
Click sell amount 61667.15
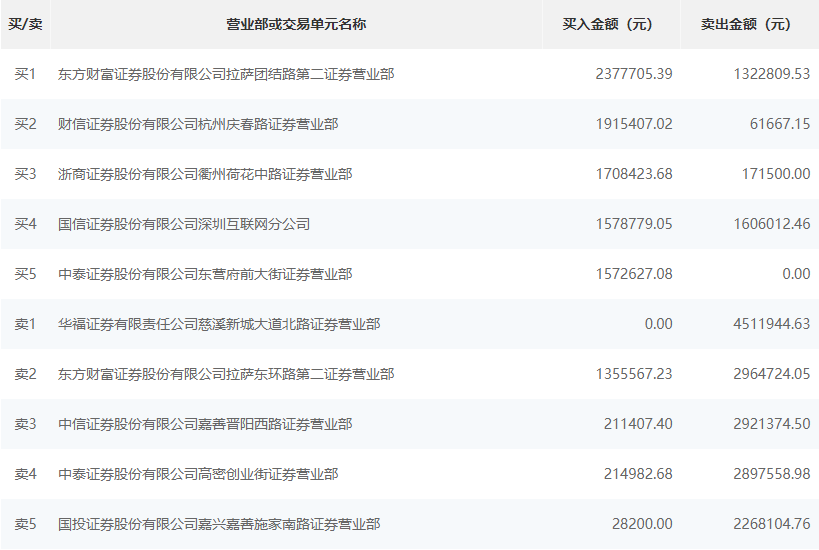(780, 124)
